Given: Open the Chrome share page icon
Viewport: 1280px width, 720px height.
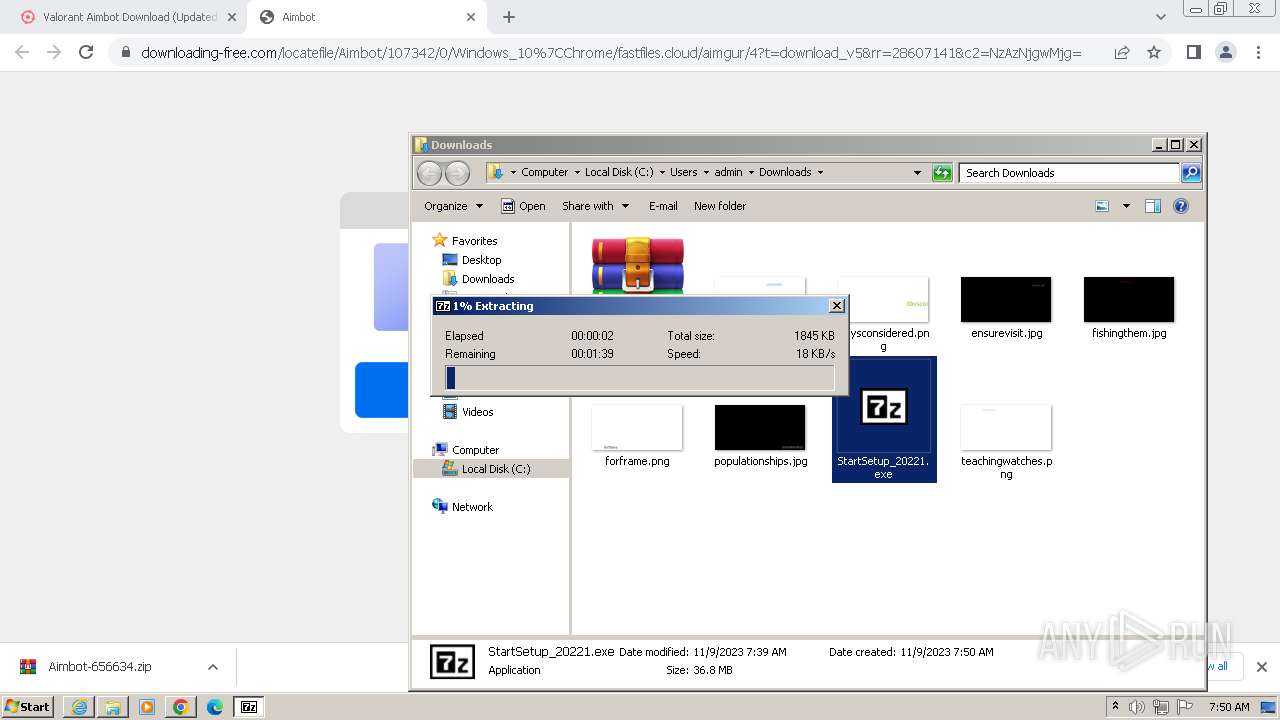Looking at the screenshot, I should point(1122,52).
